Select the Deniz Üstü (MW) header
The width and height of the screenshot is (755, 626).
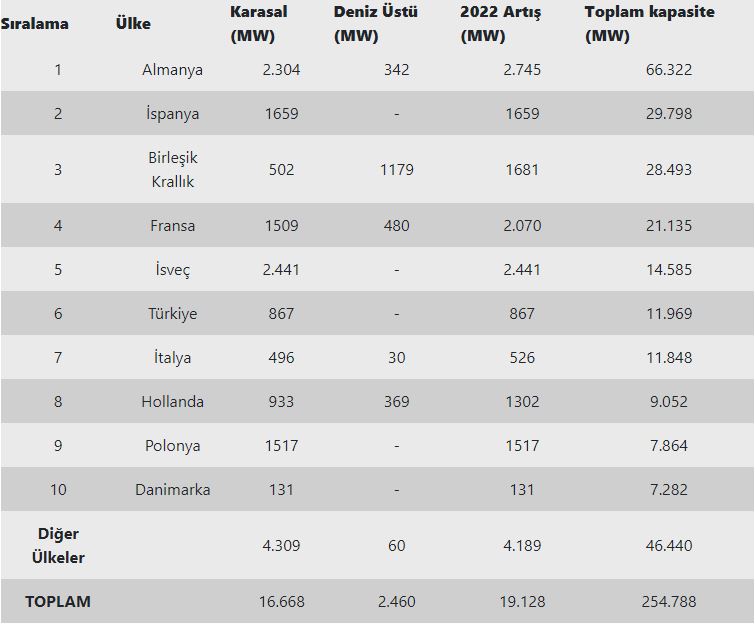pos(376,24)
